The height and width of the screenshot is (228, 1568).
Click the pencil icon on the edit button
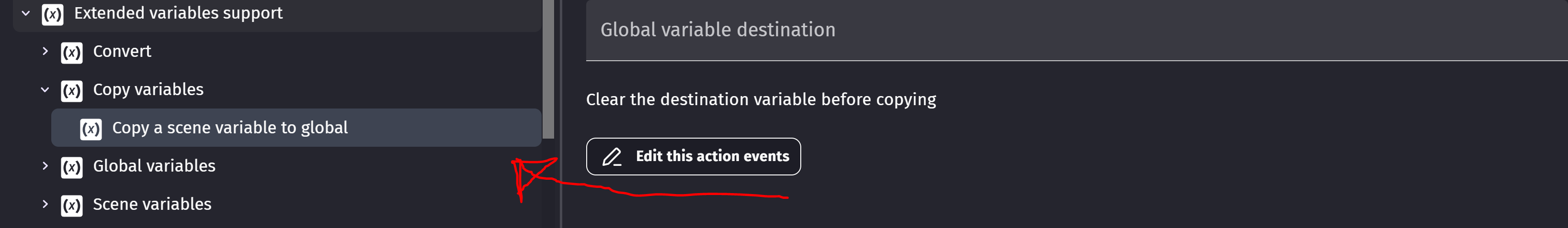611,157
